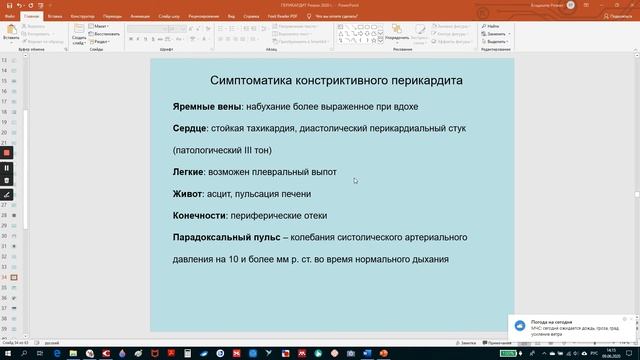The image size is (640, 360).
Task: Open the font name combo box
Action: [147, 29]
